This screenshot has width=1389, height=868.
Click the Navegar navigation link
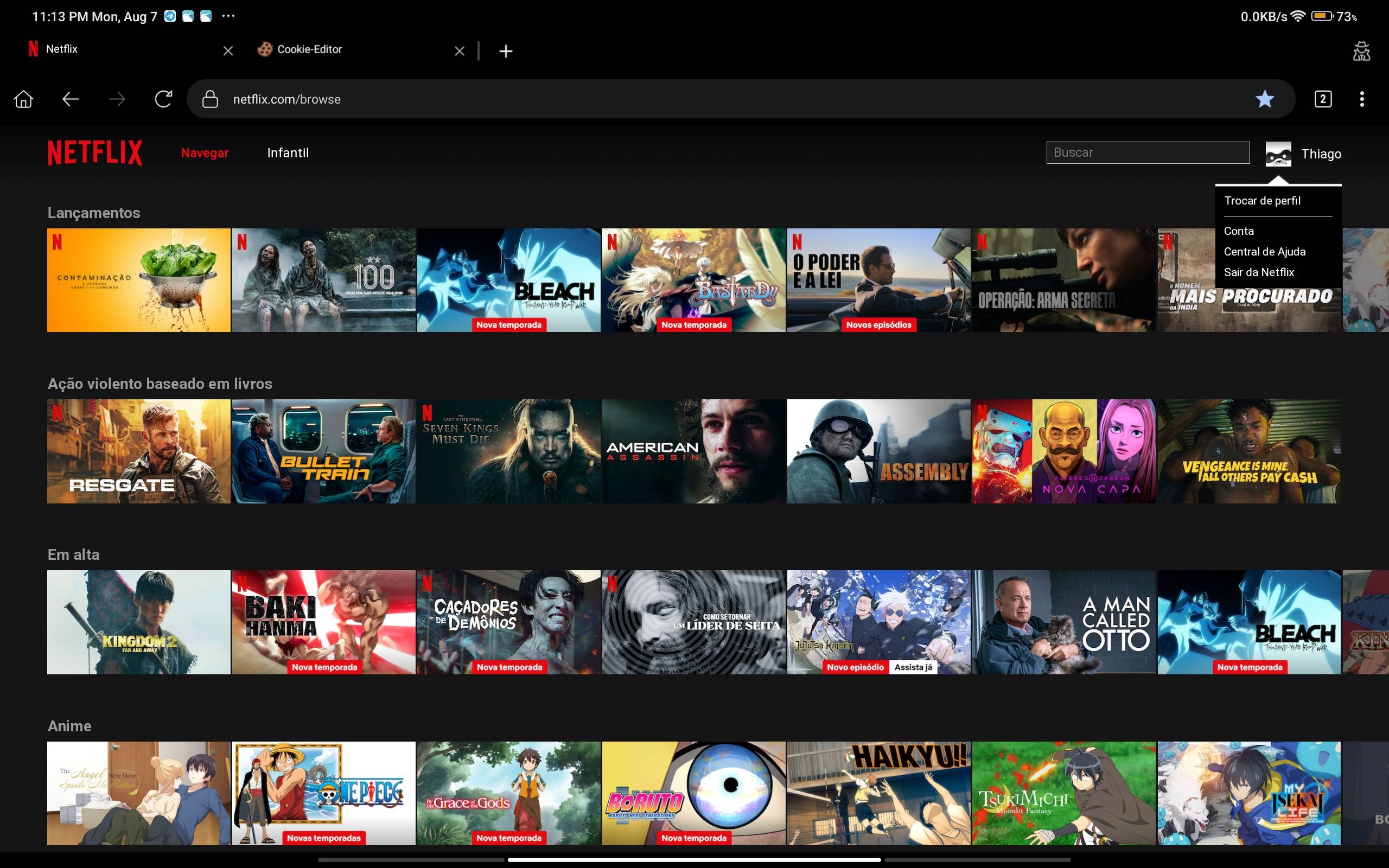205,152
